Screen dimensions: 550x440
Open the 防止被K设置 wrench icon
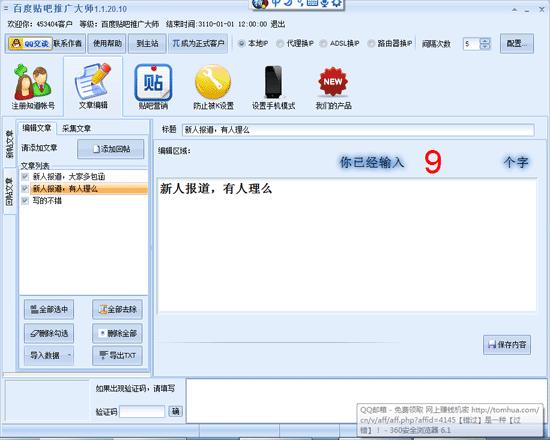coord(213,87)
